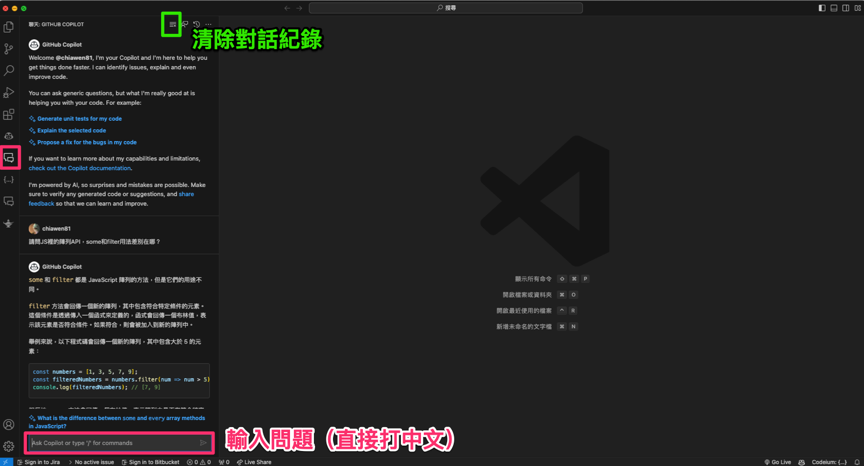Open the Source Control view
864x466 pixels.
(x=8, y=49)
